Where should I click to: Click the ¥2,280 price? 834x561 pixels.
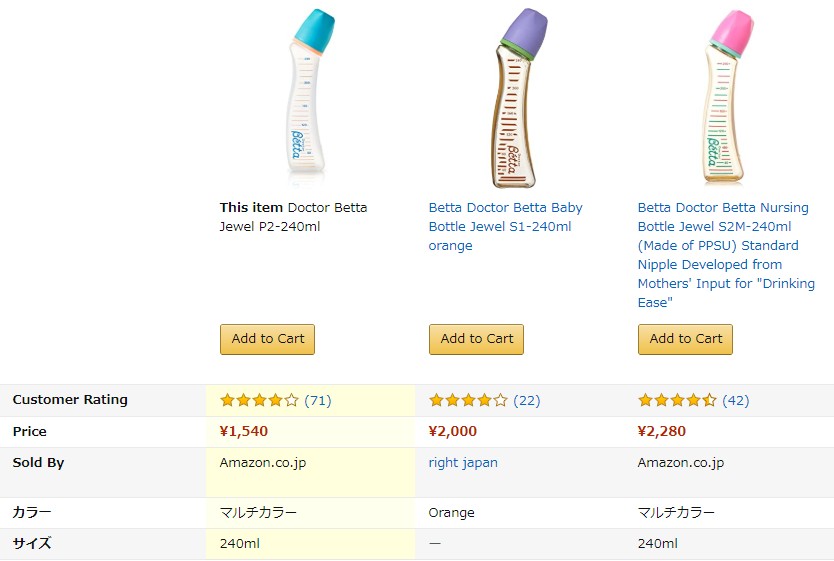click(662, 431)
